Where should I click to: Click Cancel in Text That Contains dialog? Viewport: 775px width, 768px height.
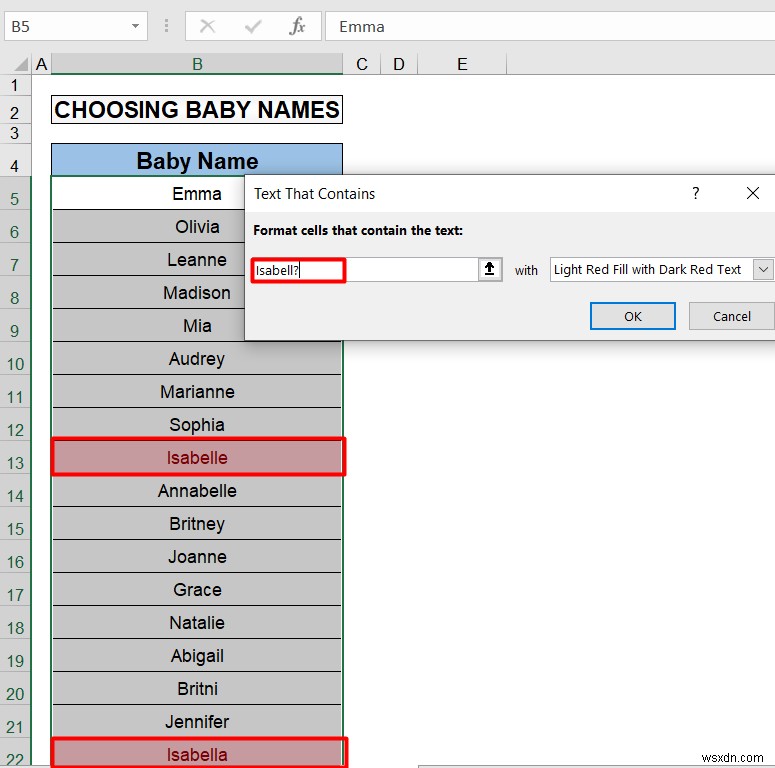pos(732,316)
